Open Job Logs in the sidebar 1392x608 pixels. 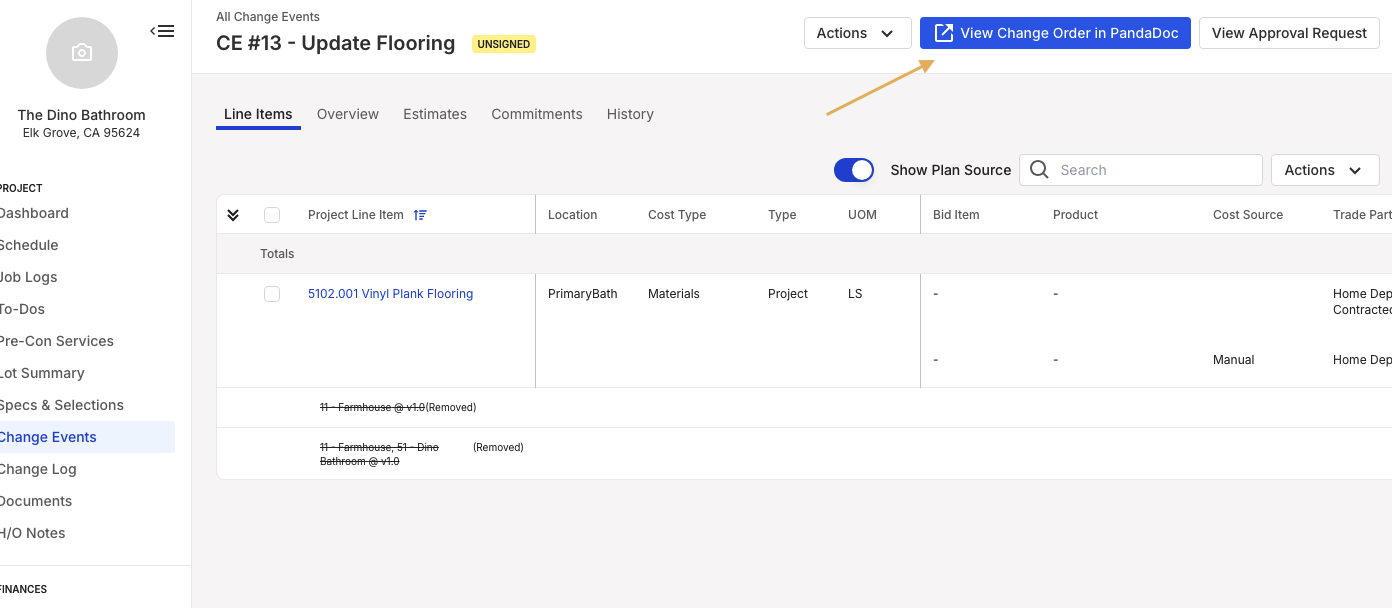coord(28,277)
